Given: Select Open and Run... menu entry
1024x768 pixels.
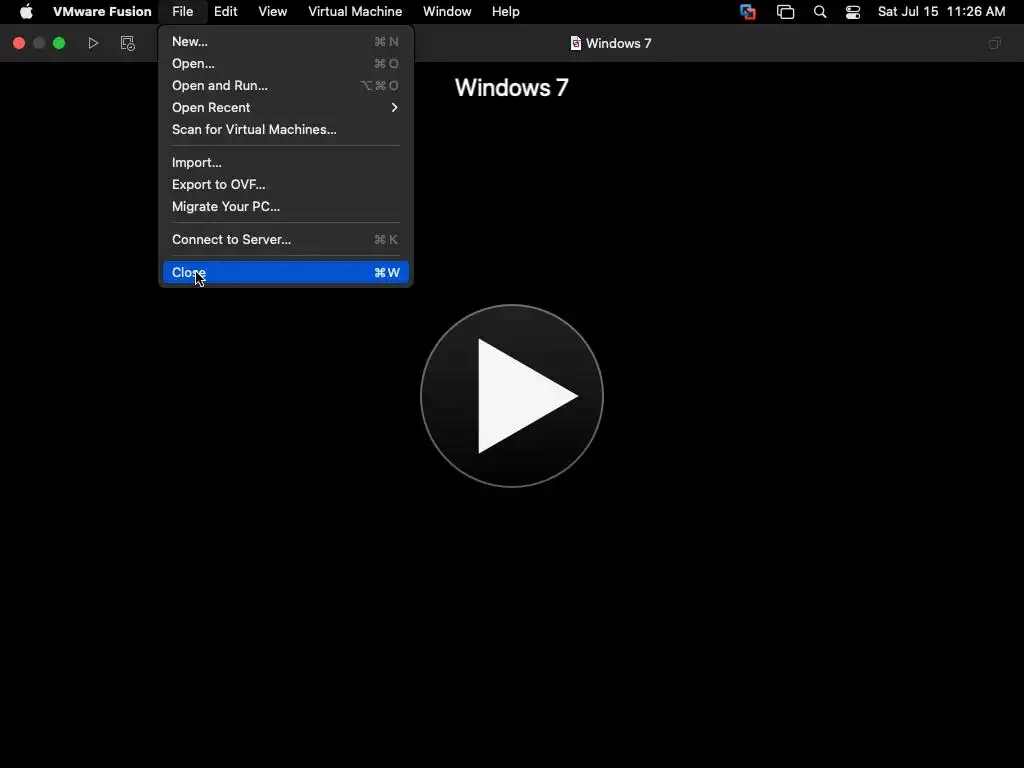Looking at the screenshot, I should (285, 86).
